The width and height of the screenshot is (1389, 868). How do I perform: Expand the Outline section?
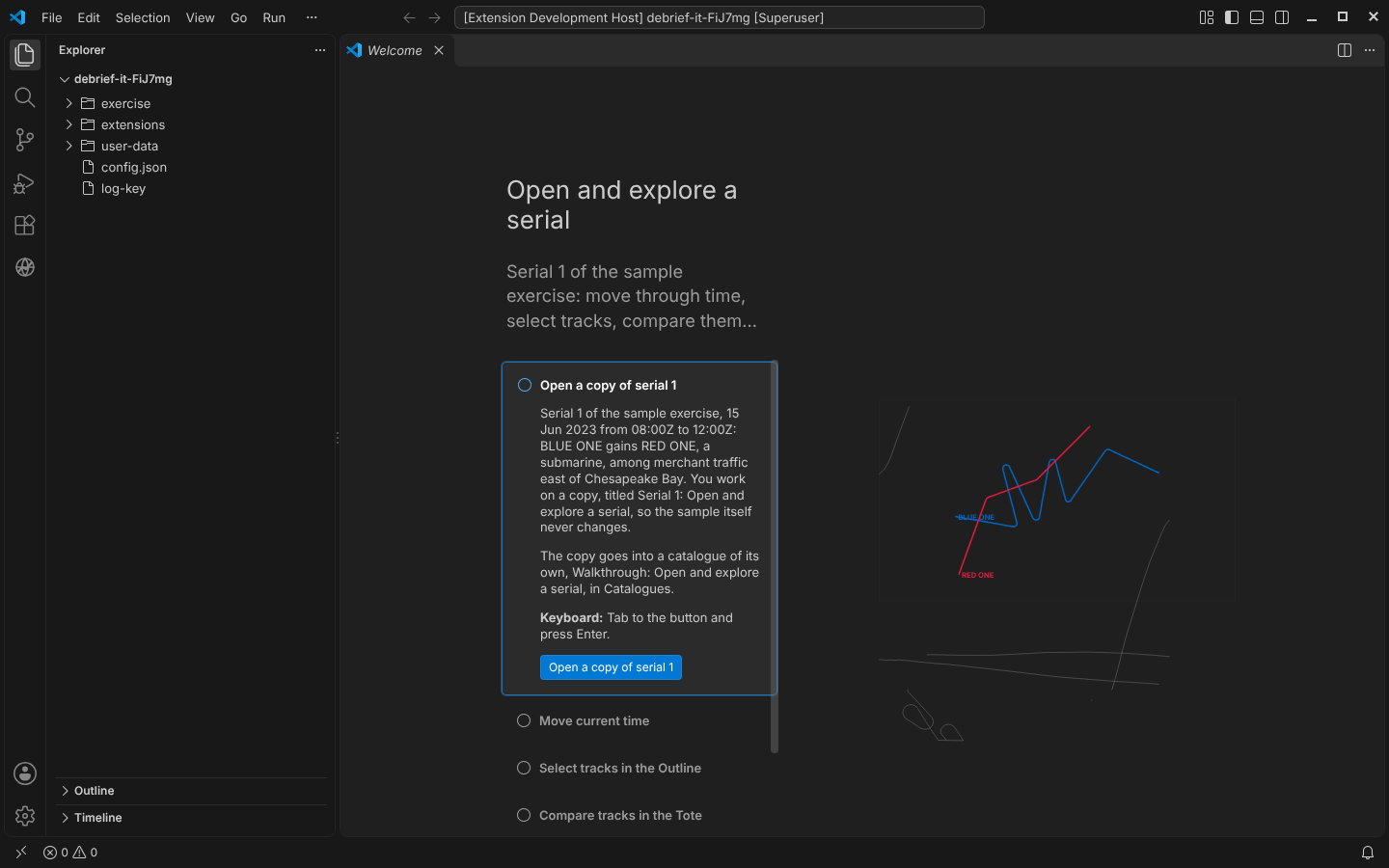point(191,791)
